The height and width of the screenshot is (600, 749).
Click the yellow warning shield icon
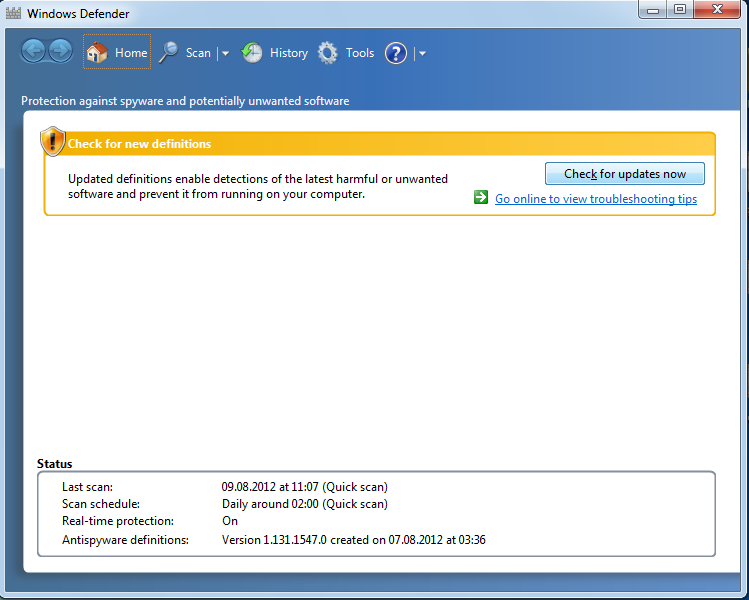52,142
